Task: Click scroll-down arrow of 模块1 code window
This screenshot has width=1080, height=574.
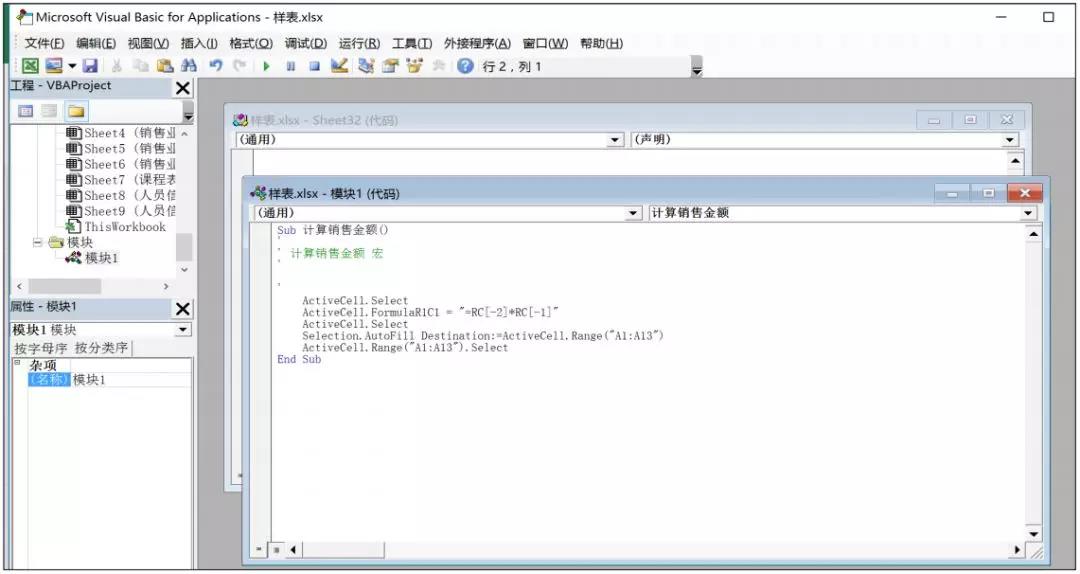Action: tap(1033, 534)
